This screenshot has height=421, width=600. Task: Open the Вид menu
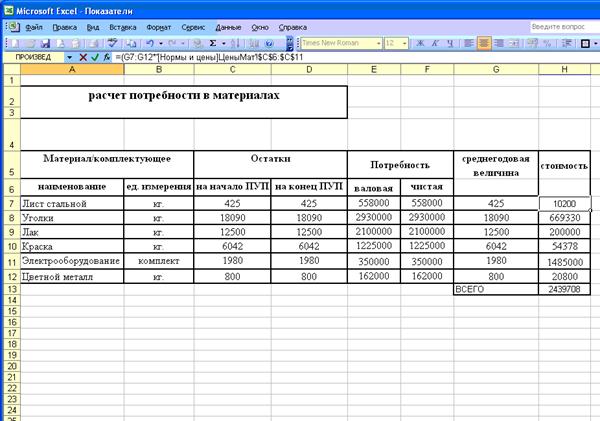[93, 27]
